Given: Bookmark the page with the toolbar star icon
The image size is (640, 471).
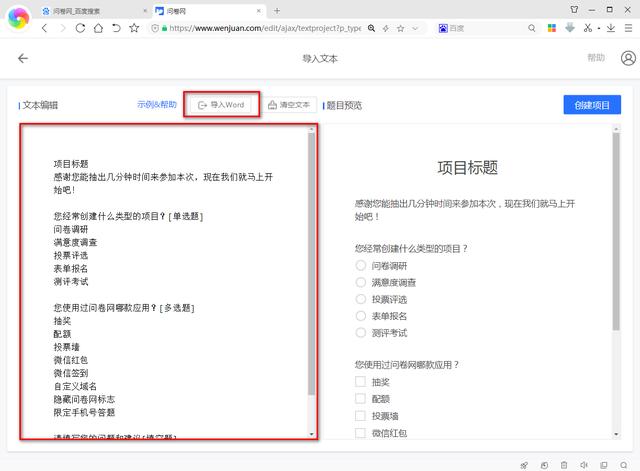Looking at the screenshot, I should (x=134, y=28).
